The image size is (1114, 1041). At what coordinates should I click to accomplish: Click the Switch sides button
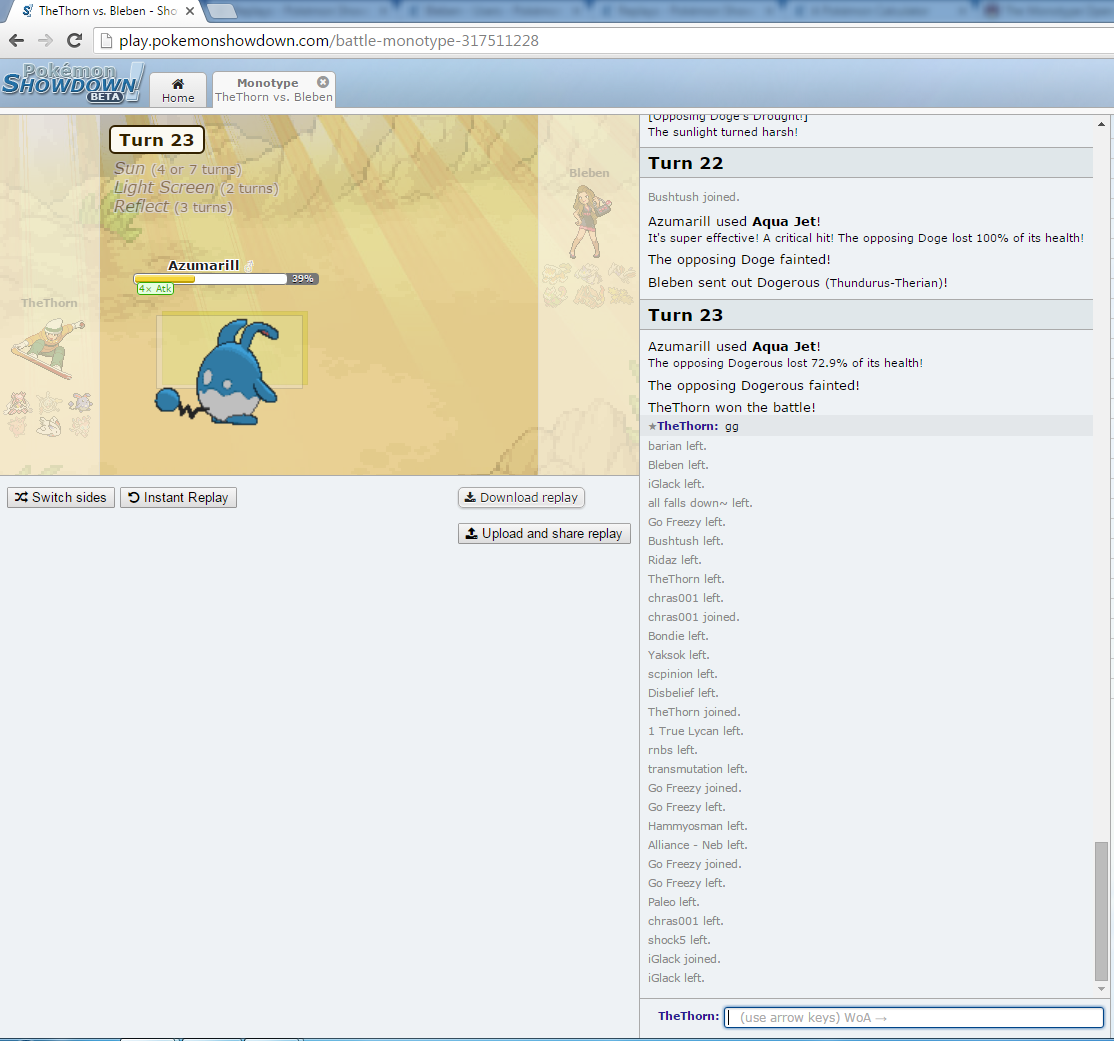click(x=61, y=497)
